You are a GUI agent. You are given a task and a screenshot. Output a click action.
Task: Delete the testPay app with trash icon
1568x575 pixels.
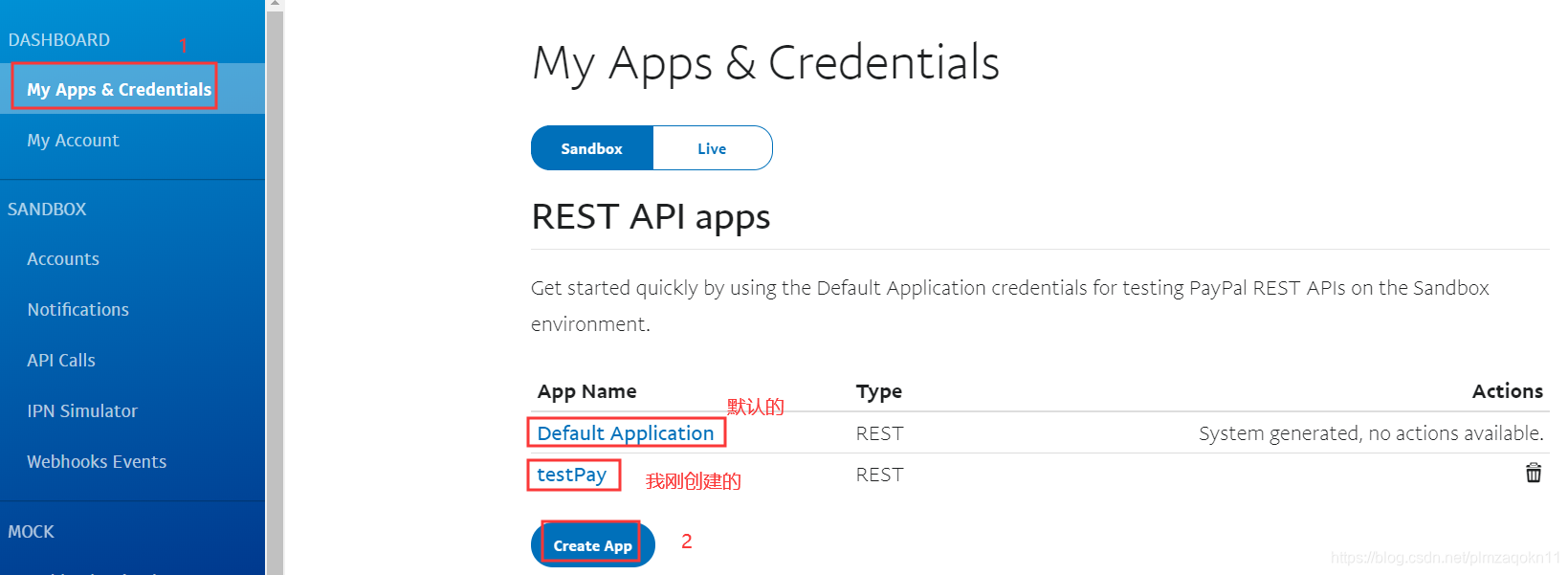click(x=1533, y=473)
